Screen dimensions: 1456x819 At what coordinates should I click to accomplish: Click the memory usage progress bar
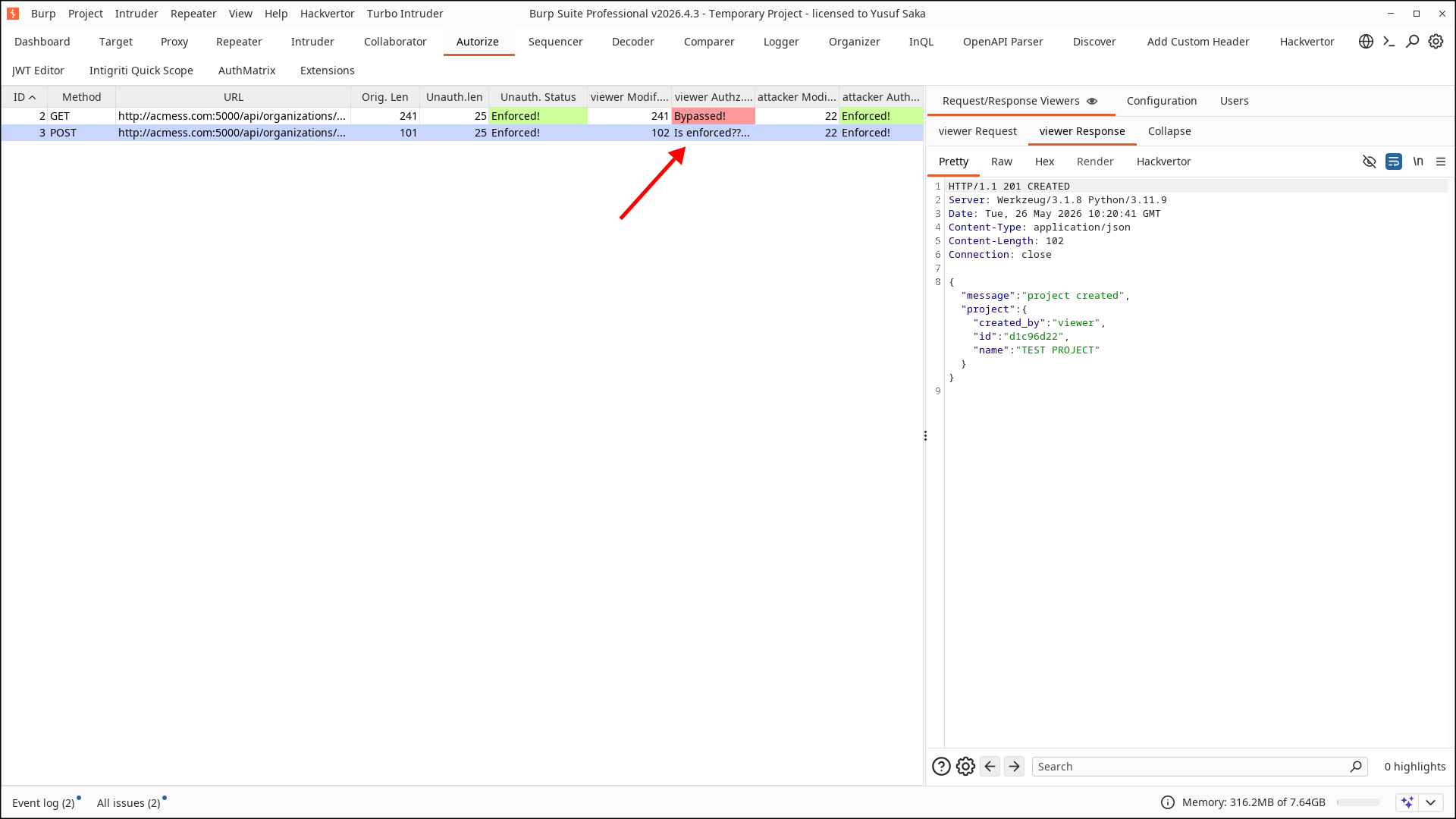tap(1358, 802)
